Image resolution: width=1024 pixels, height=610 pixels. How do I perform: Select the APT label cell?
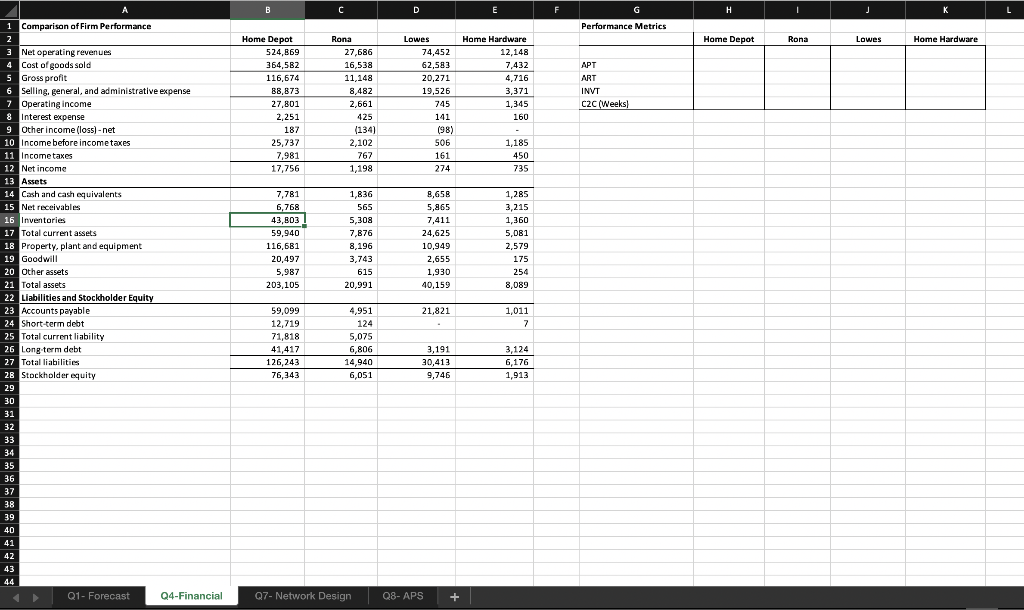tap(634, 64)
